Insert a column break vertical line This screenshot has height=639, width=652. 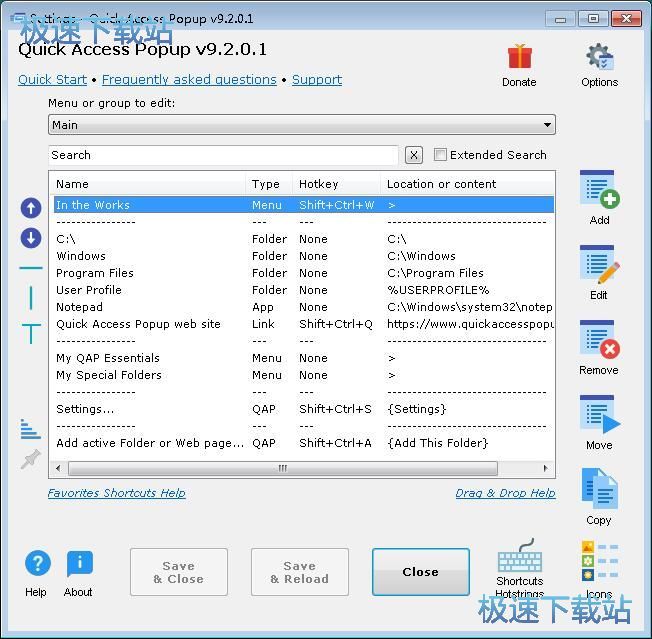click(x=31, y=298)
